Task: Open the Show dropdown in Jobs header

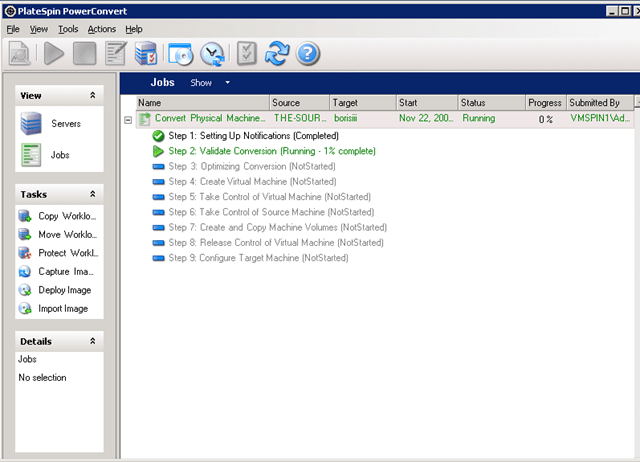Action: coord(210,82)
